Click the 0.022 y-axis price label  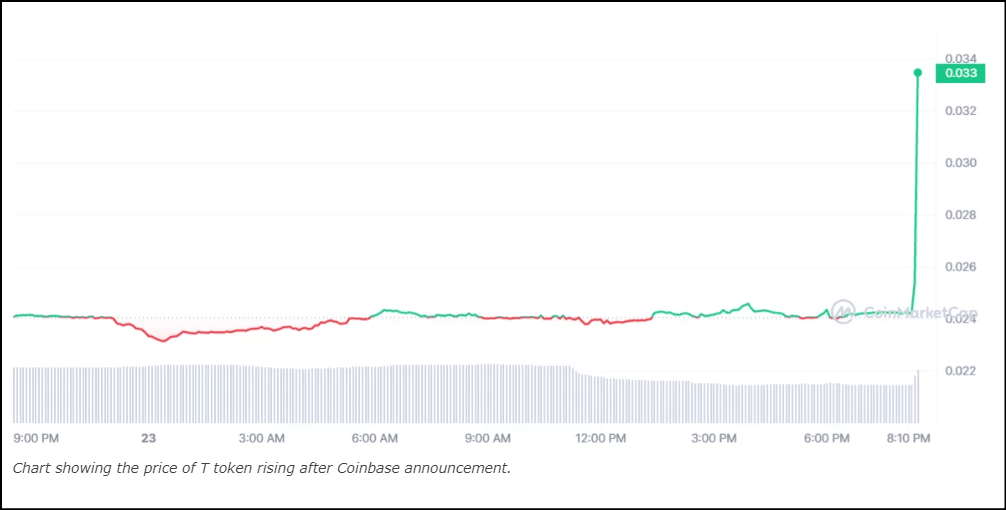960,371
